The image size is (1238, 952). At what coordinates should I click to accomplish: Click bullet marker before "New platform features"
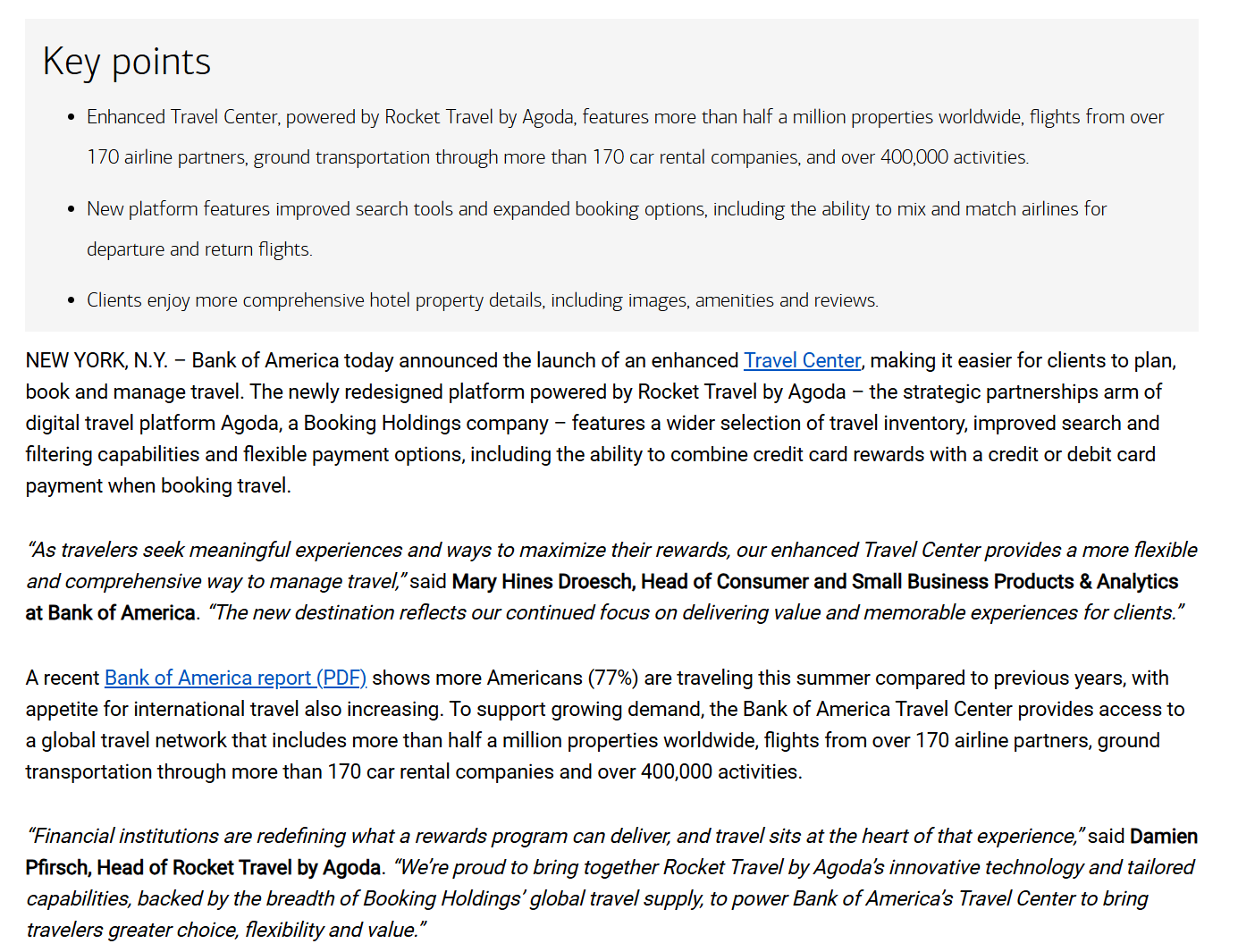coord(72,209)
